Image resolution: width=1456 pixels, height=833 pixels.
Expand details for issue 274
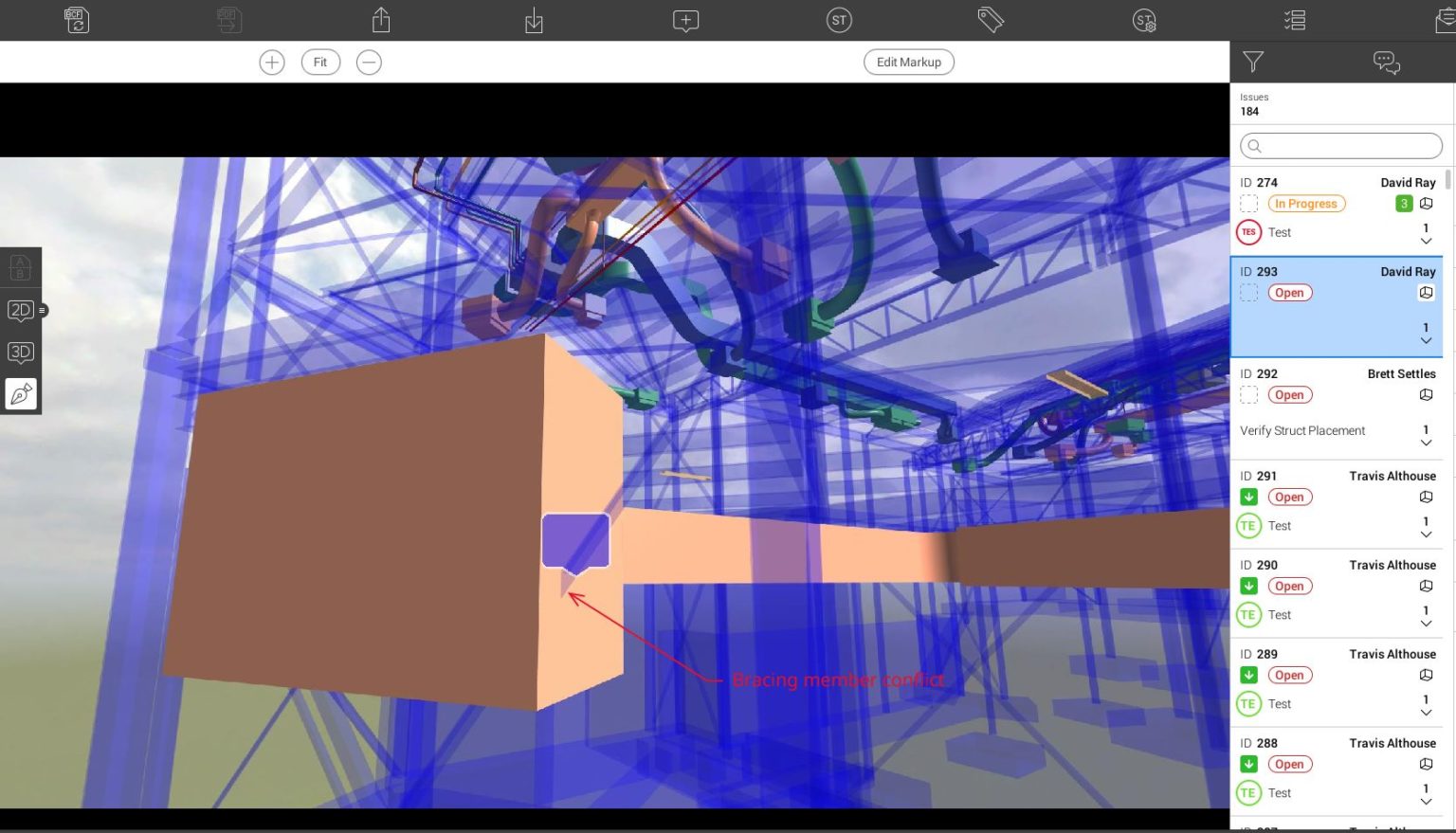pos(1427,241)
